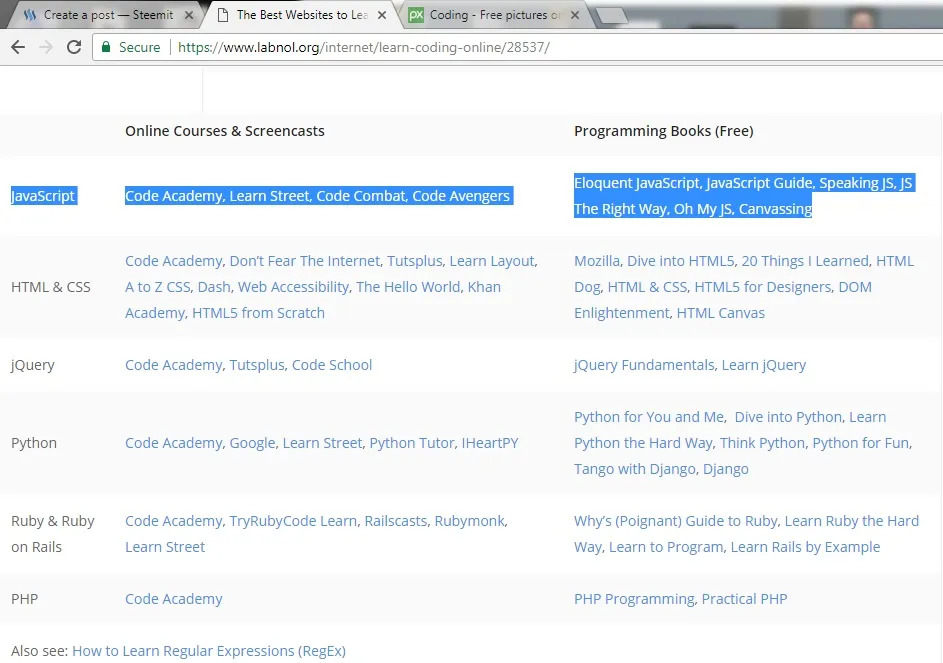The height and width of the screenshot is (663, 943).
Task: Close the Create a post Steemit tab
Action: tap(189, 15)
